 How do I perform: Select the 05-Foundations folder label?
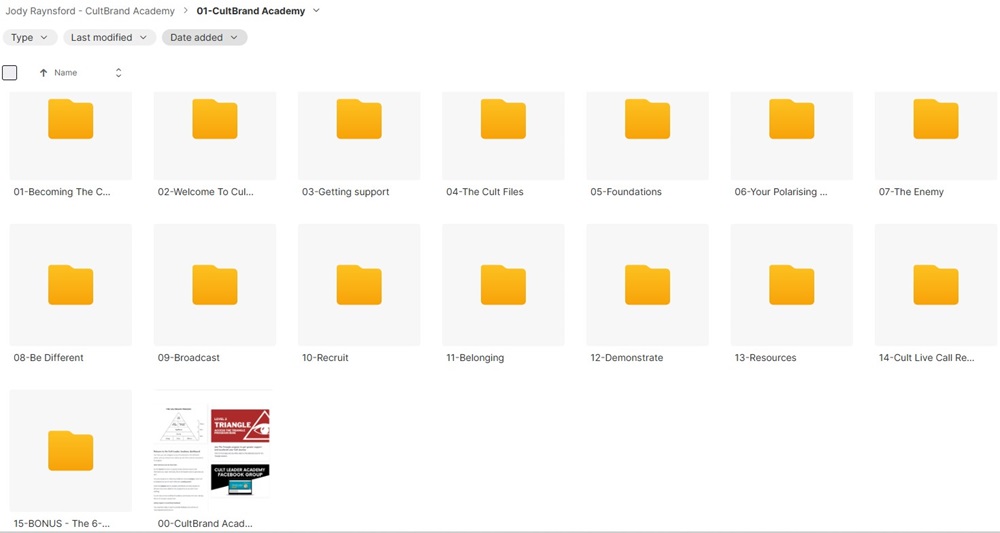(626, 192)
